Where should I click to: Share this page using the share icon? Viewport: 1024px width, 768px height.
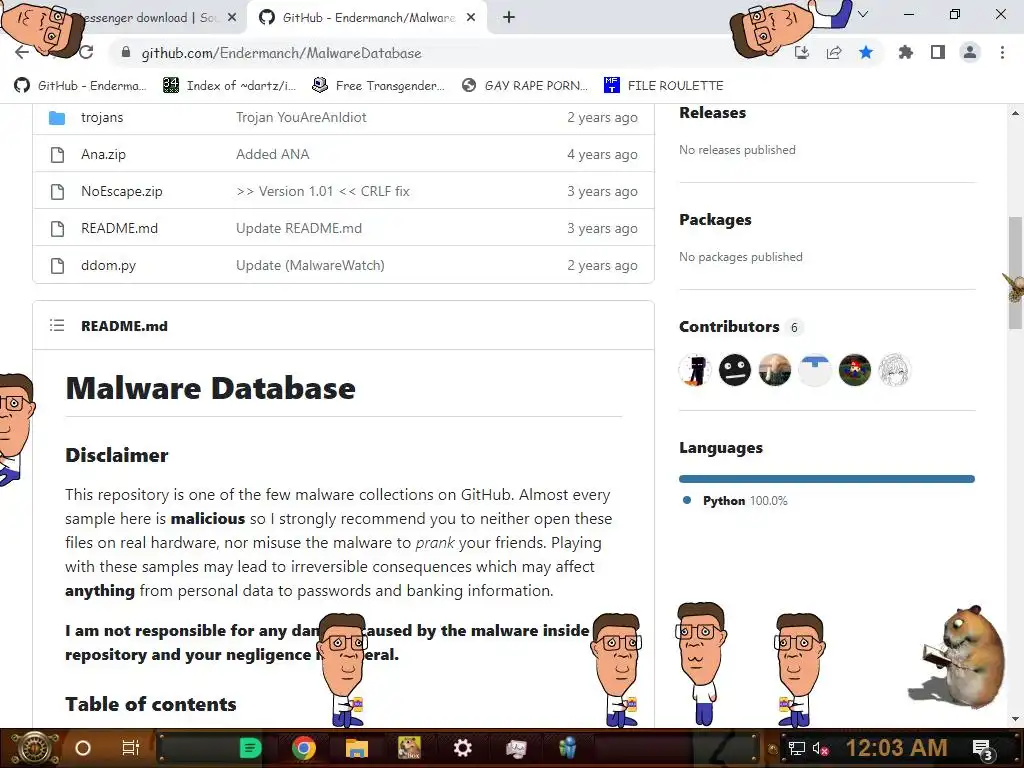834,53
